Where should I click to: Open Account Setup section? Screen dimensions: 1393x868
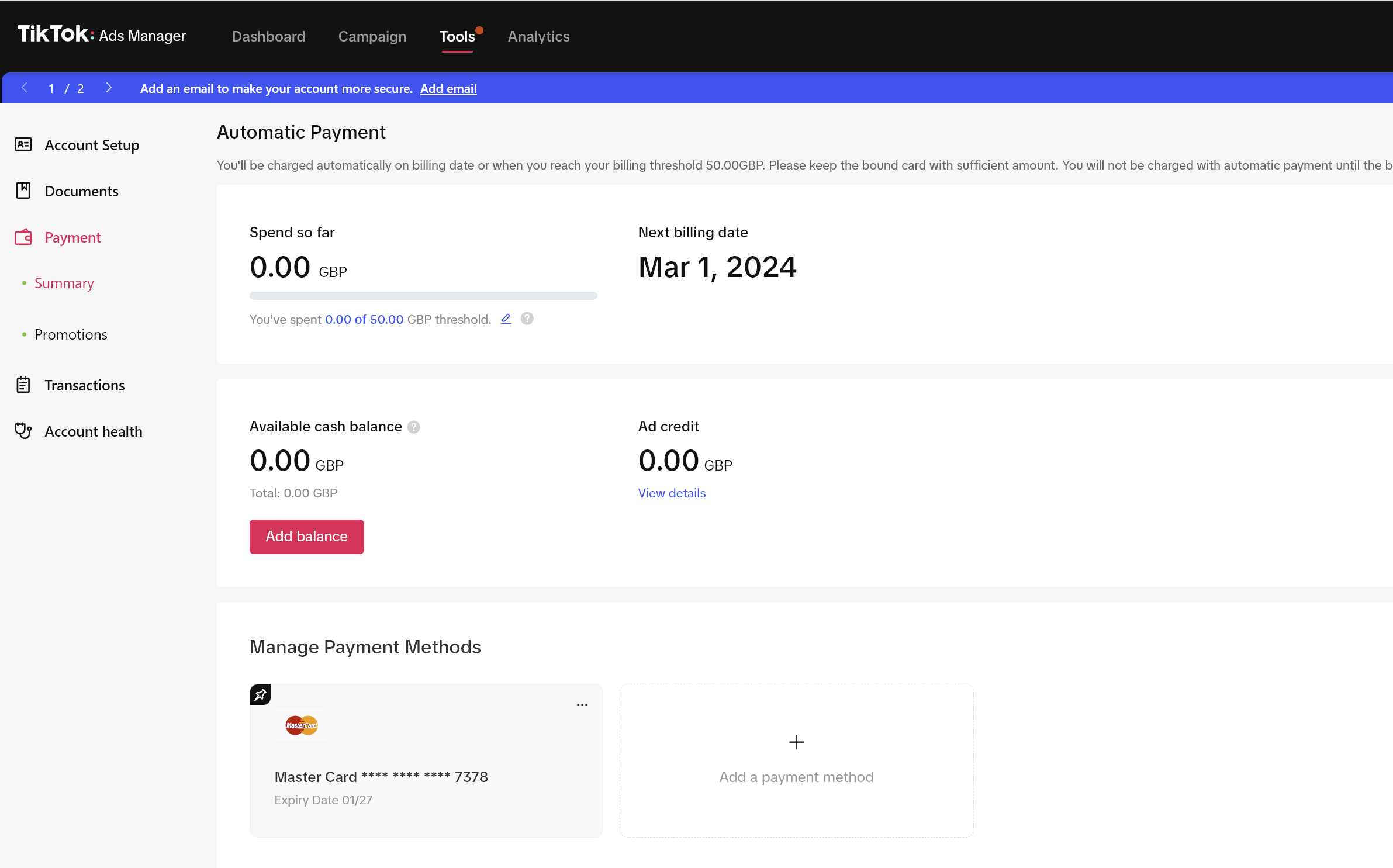pyautogui.click(x=92, y=145)
